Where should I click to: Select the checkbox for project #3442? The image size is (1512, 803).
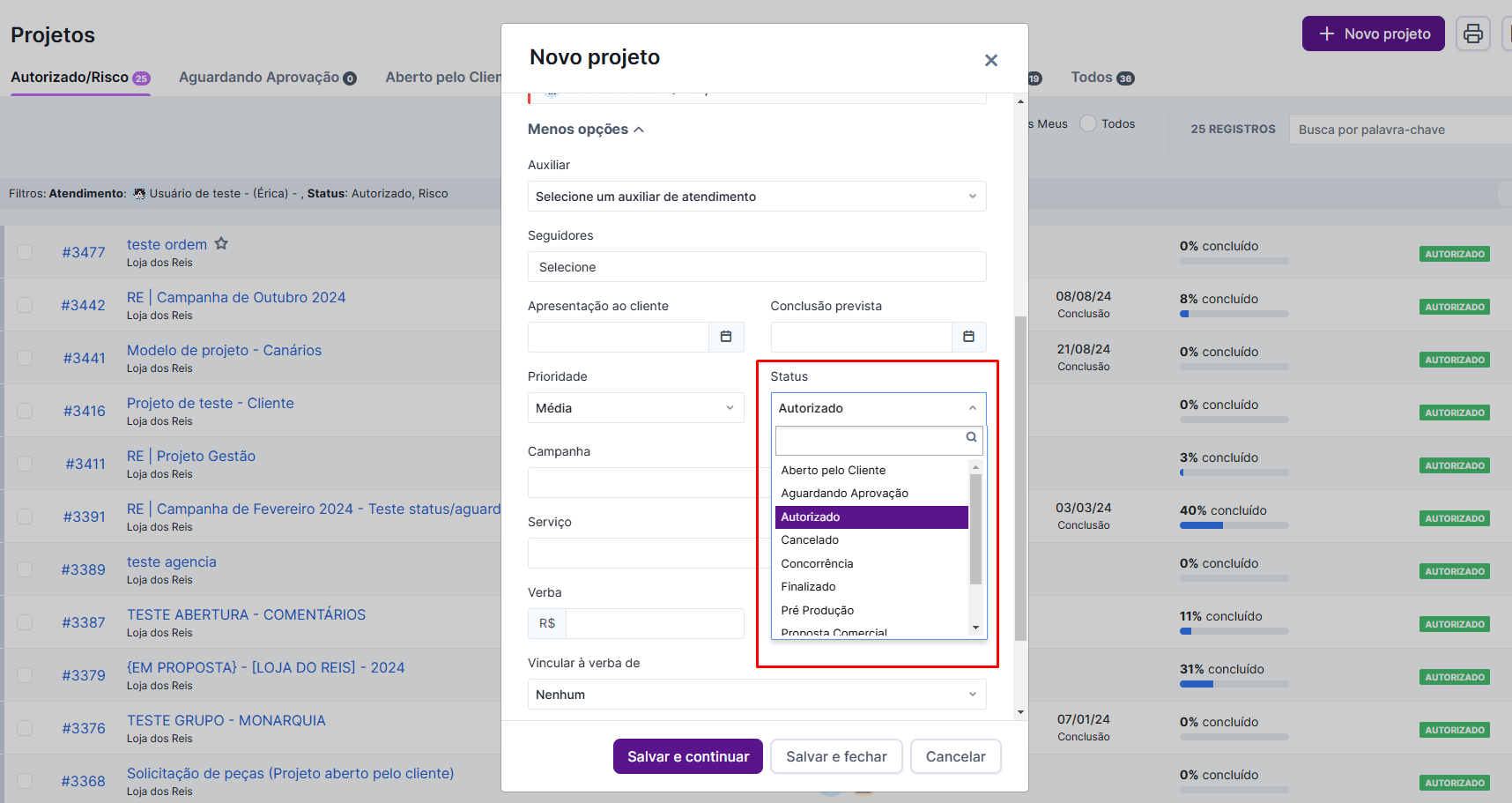tap(25, 305)
